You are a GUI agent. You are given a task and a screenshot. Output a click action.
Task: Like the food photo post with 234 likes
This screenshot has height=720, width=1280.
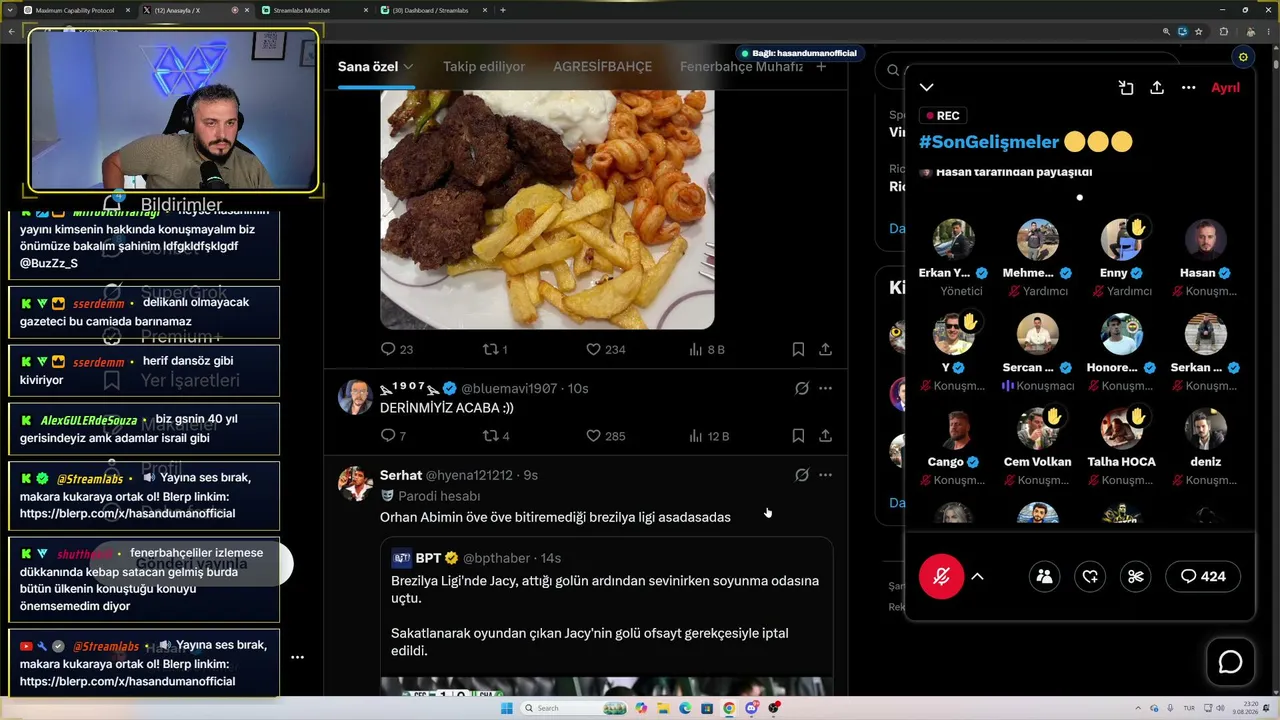click(605, 349)
